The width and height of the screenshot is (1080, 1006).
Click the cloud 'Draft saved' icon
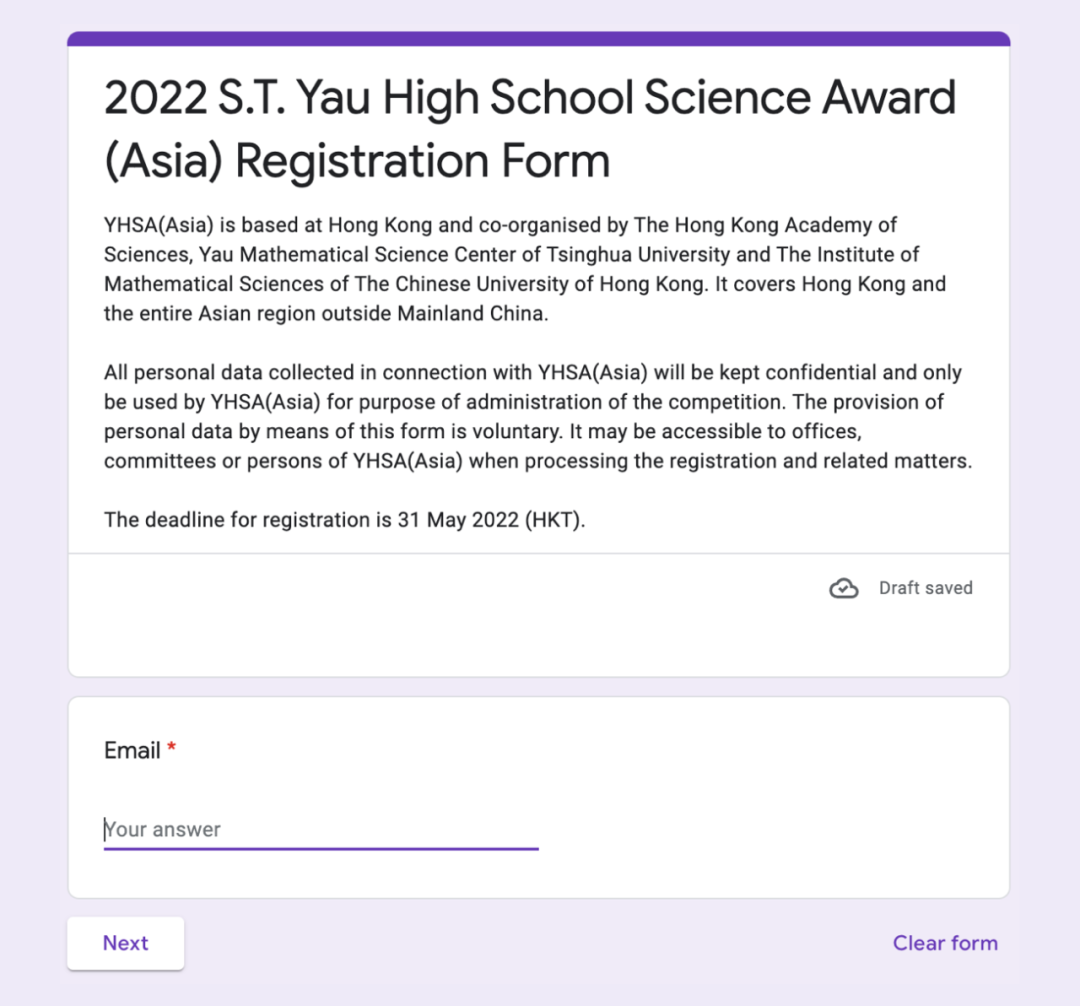(x=844, y=588)
